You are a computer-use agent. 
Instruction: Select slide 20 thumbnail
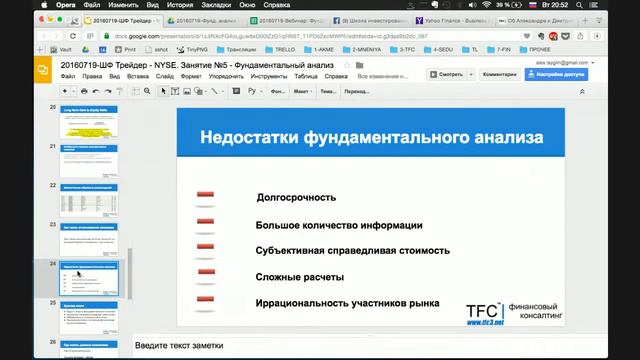[89, 122]
